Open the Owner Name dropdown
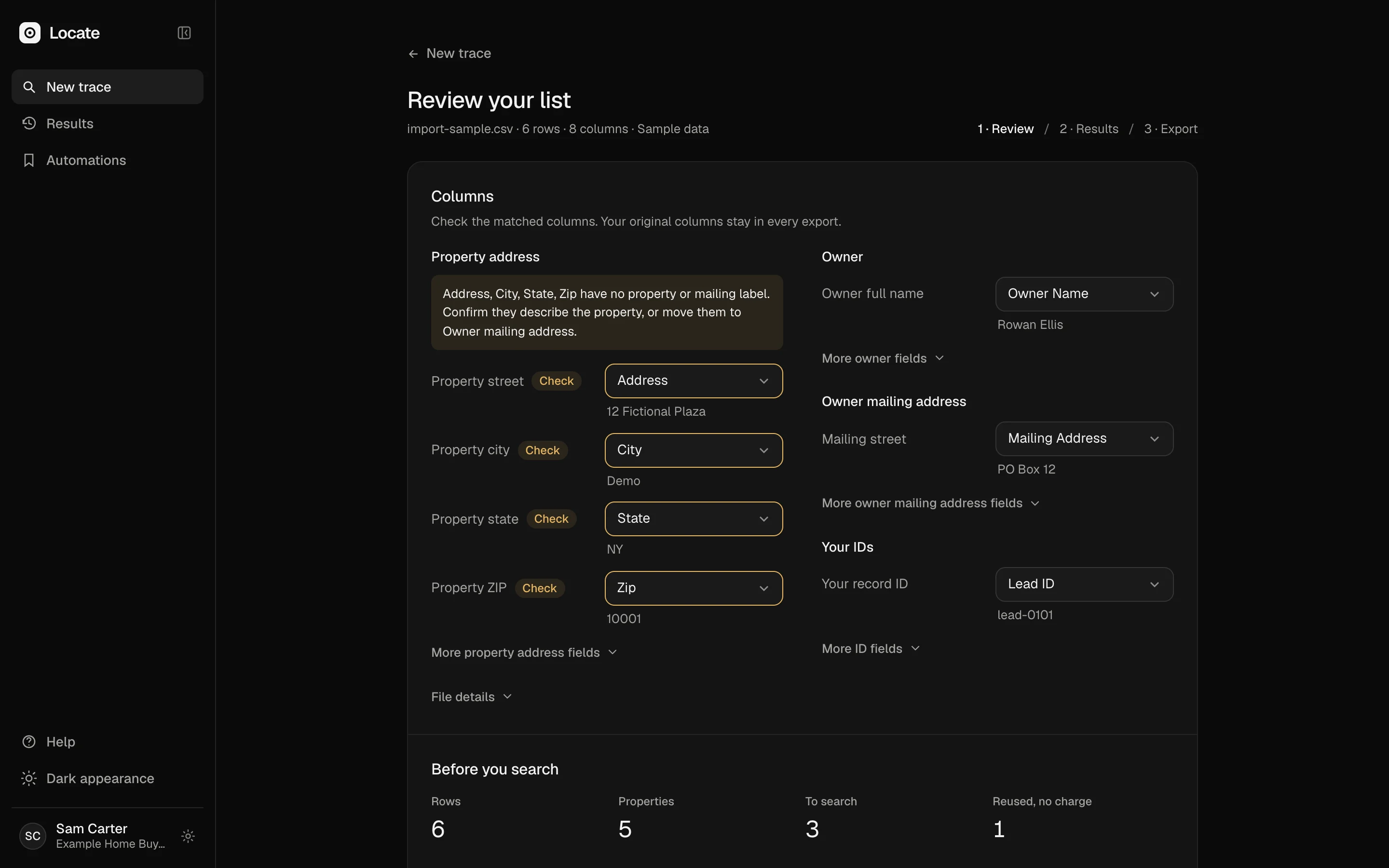Viewport: 1389px width, 868px height. point(1084,294)
